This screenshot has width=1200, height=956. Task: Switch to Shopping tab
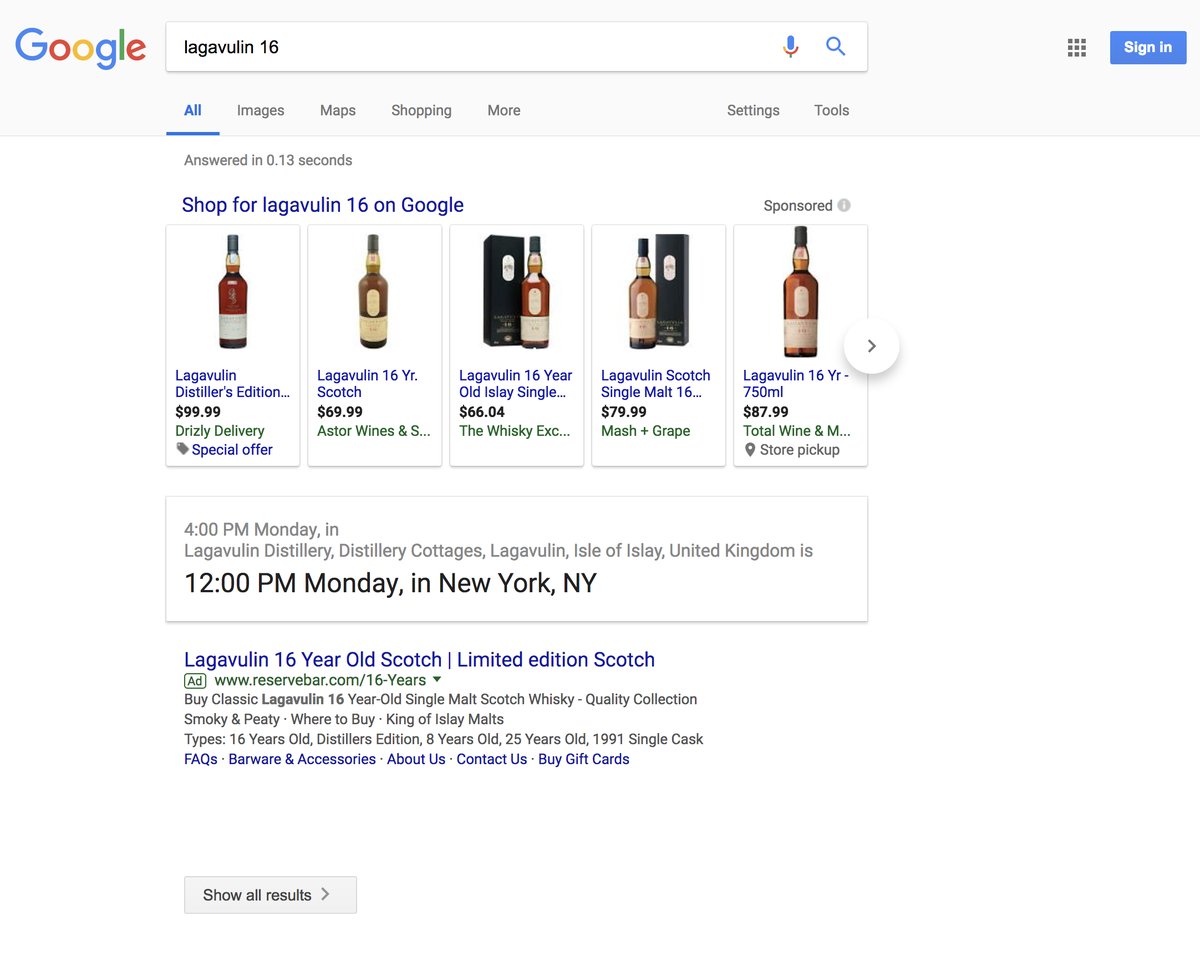coord(421,110)
